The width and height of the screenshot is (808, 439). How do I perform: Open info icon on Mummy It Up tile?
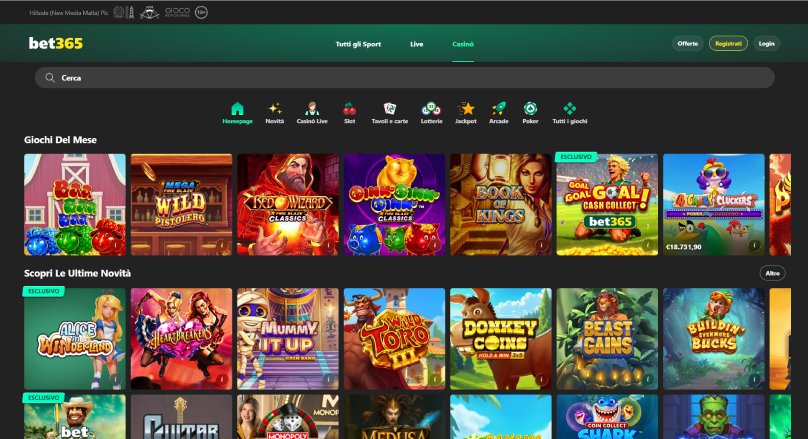329,380
